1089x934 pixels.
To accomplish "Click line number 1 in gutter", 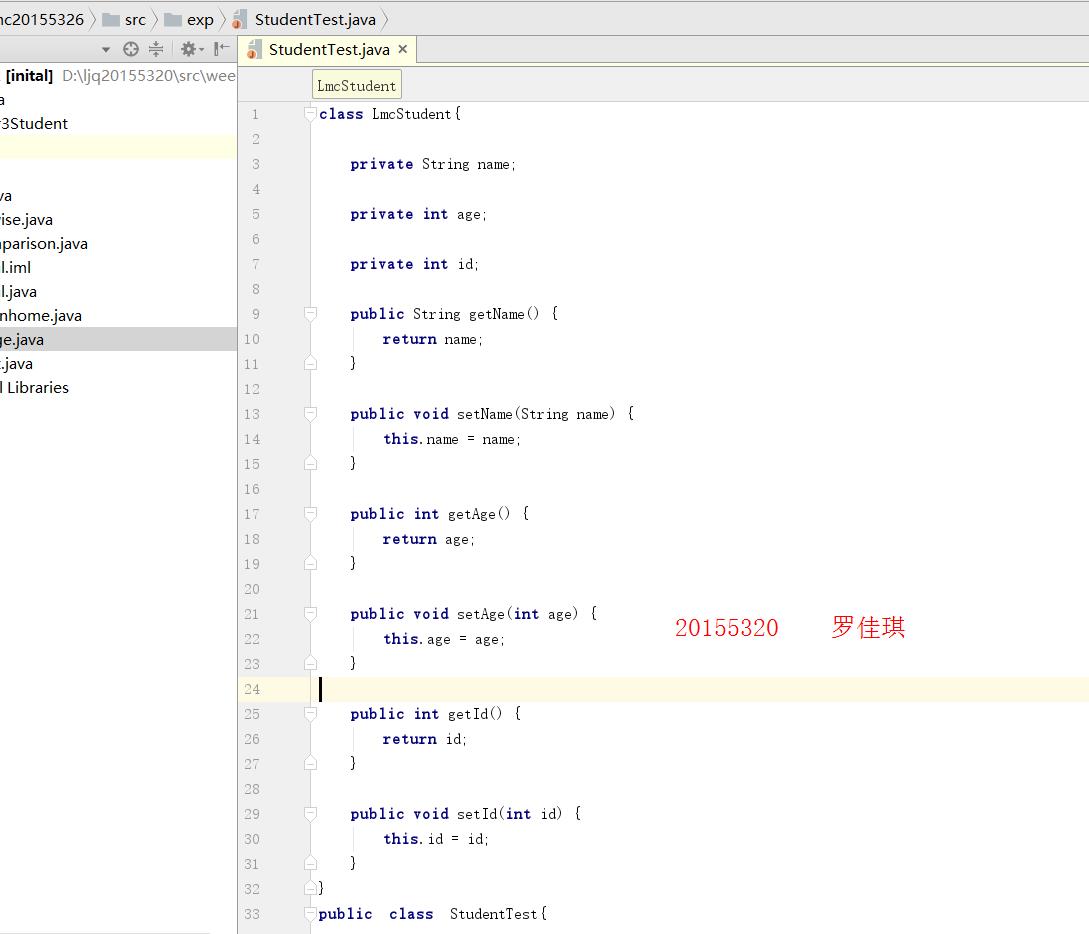I will pyautogui.click(x=256, y=115).
